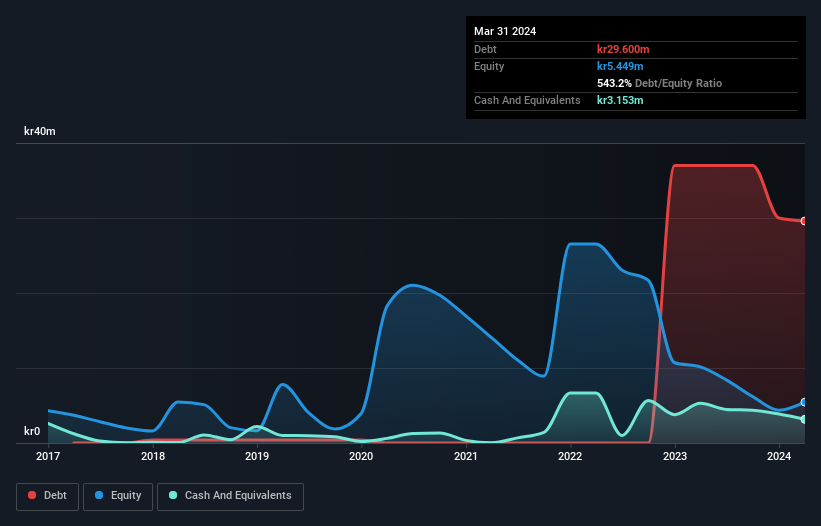The image size is (821, 526).
Task: Click the Mar 31 2024 tooltip date
Action: coord(505,31)
